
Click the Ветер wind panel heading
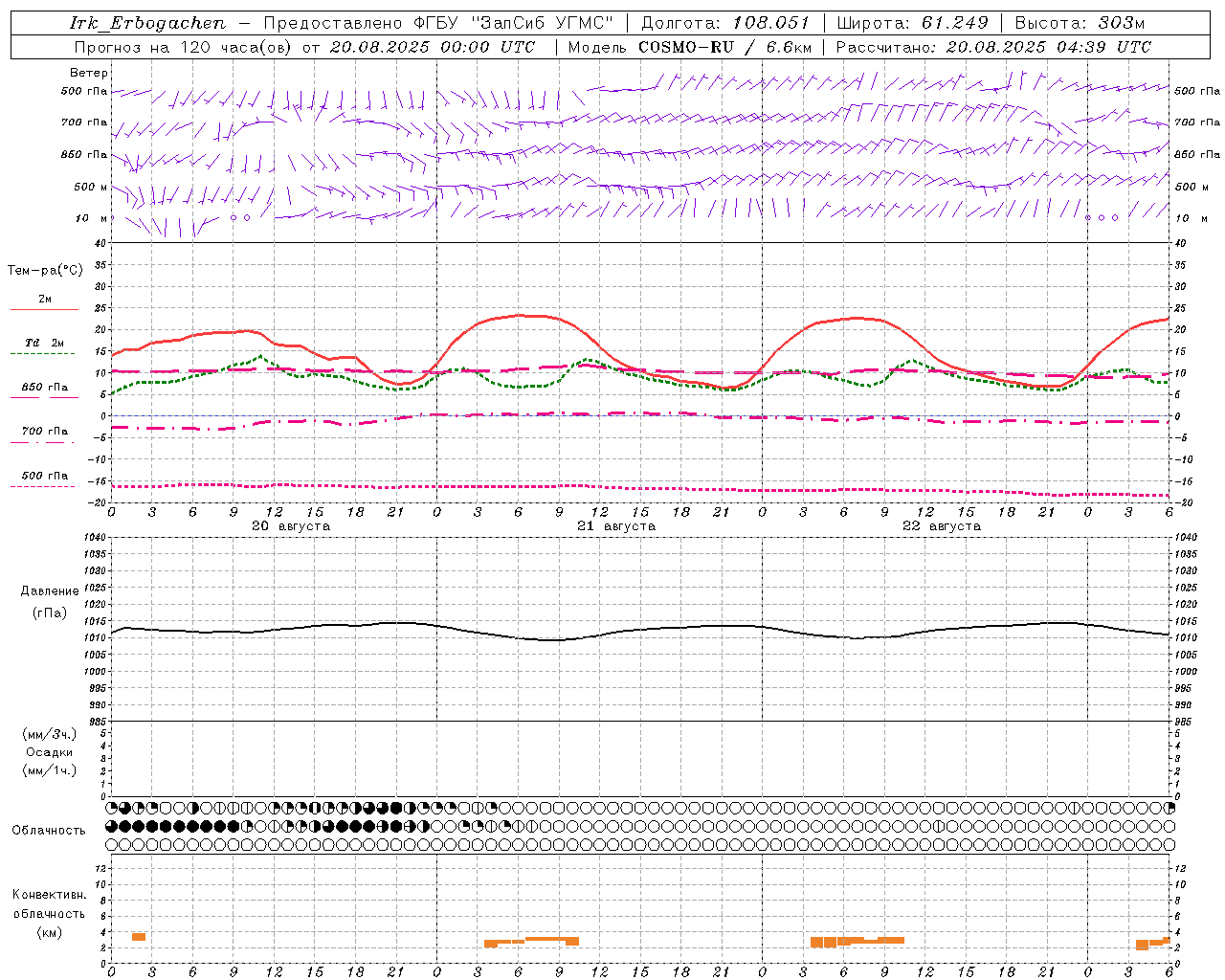point(88,73)
